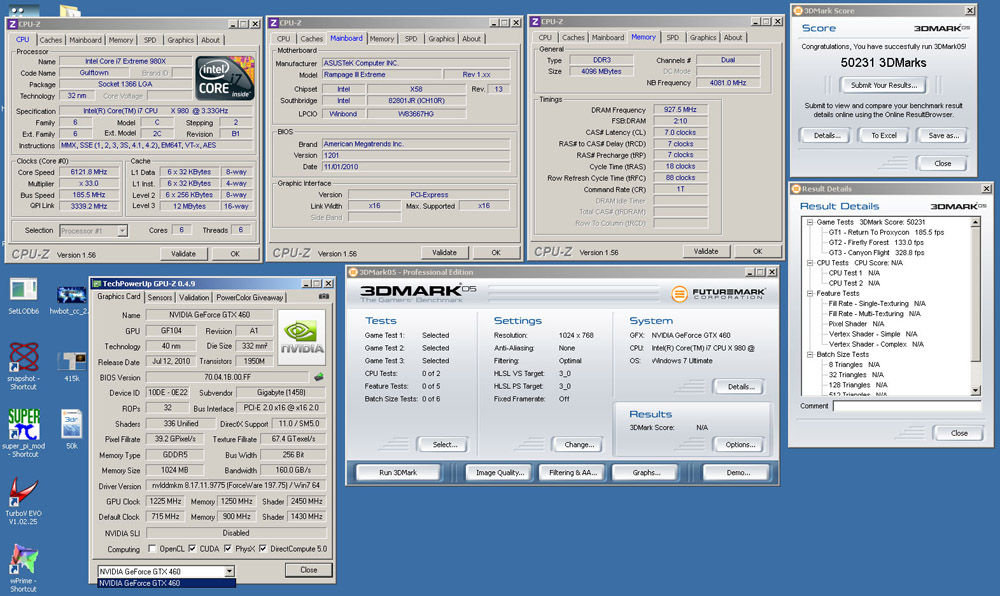Screen dimensions: 1000x596
Task: Select the 415k file on the desktop
Action: click(71, 367)
